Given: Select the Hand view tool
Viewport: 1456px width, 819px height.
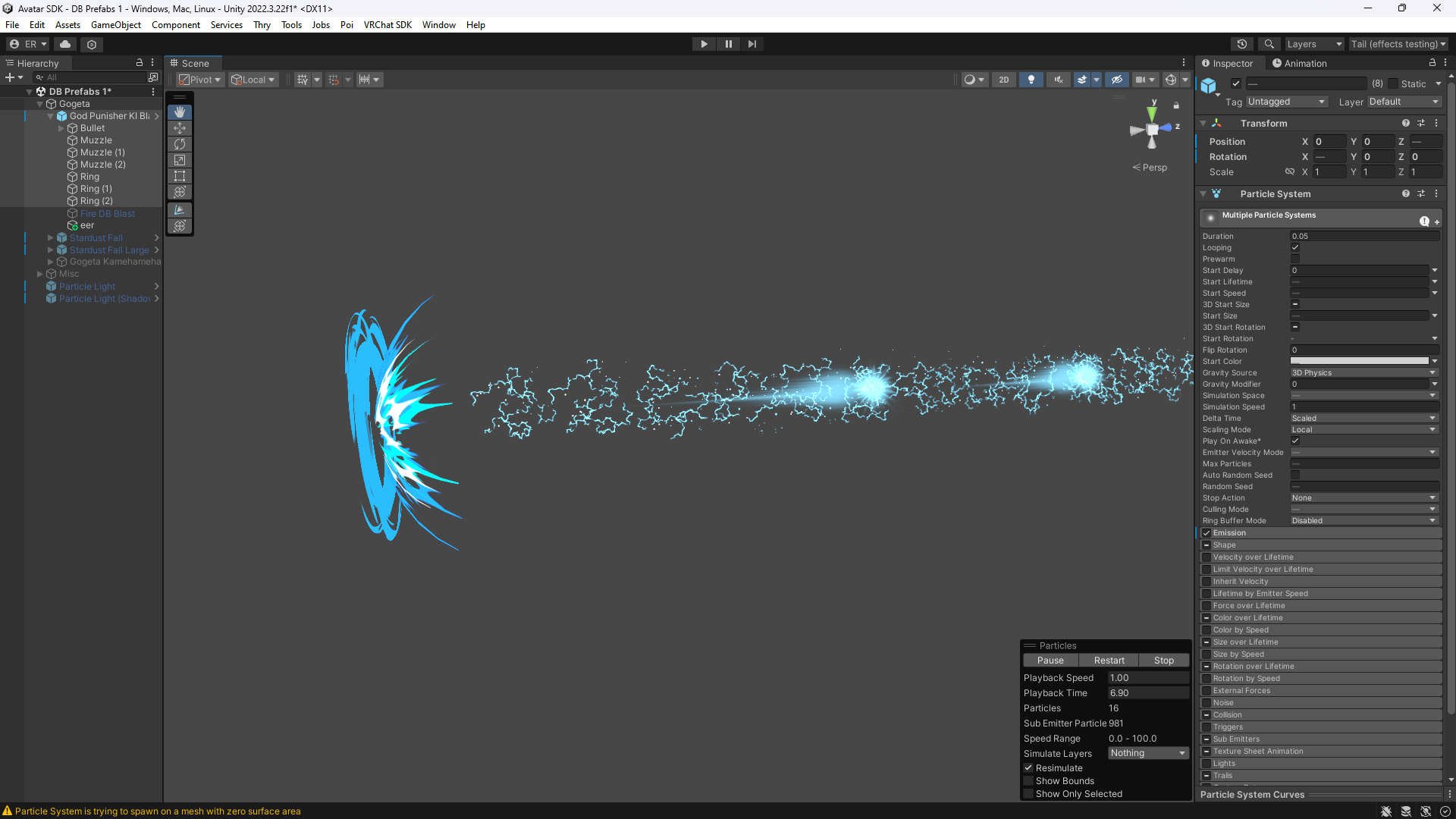Looking at the screenshot, I should coord(180,112).
